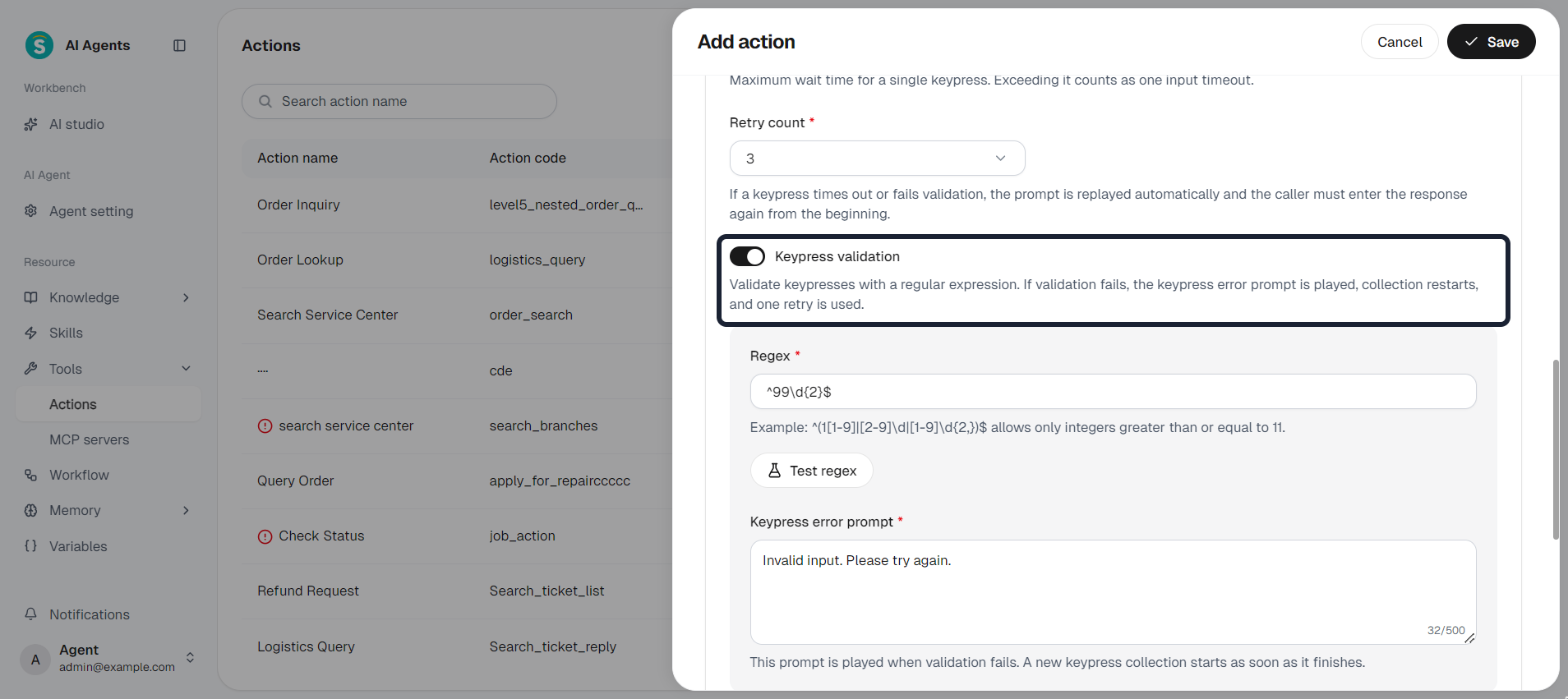The width and height of the screenshot is (1568, 699).
Task: Collapse the sidebar using the panel icon
Action: click(180, 45)
